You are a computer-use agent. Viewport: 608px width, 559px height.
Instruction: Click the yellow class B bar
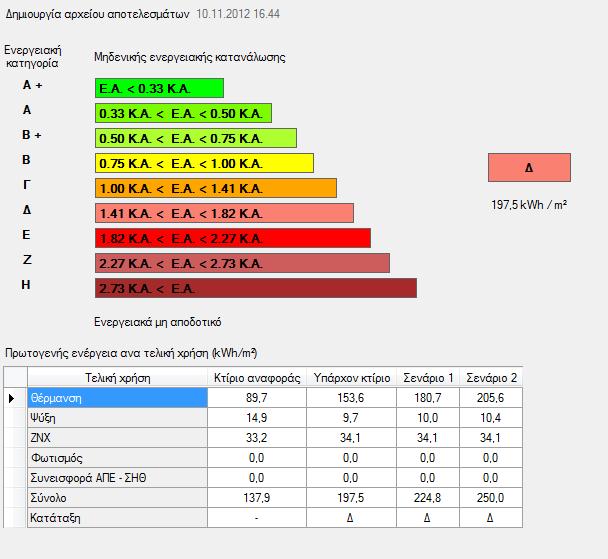point(204,163)
